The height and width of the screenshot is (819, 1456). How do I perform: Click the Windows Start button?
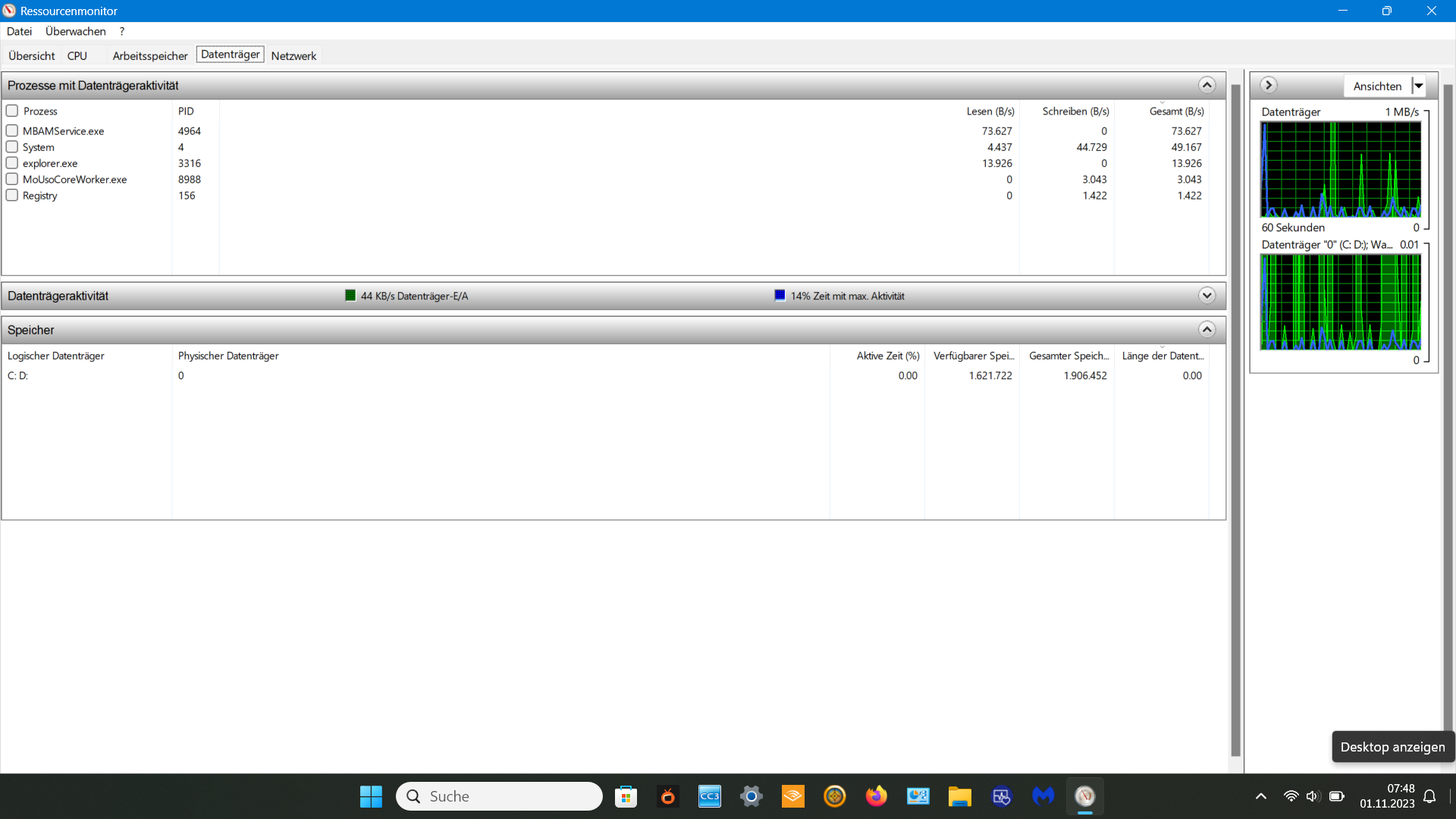point(371,796)
